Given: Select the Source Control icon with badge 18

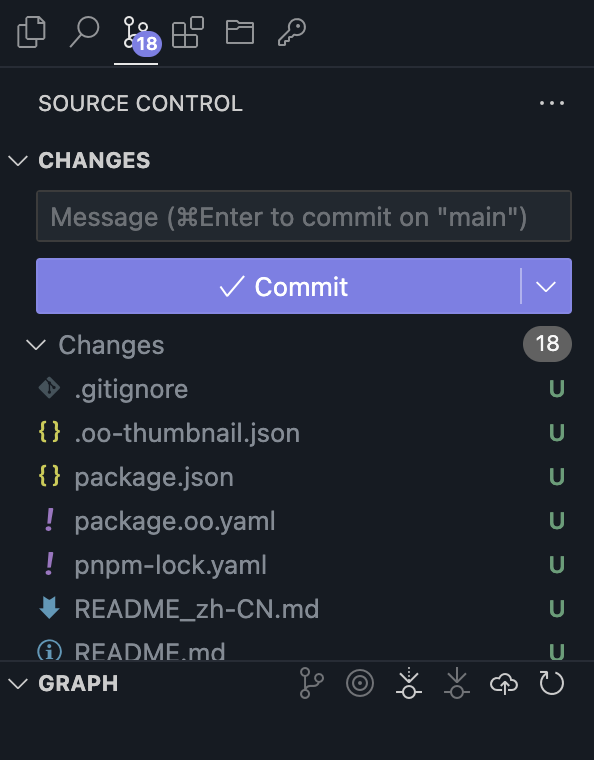Looking at the screenshot, I should 137,34.
